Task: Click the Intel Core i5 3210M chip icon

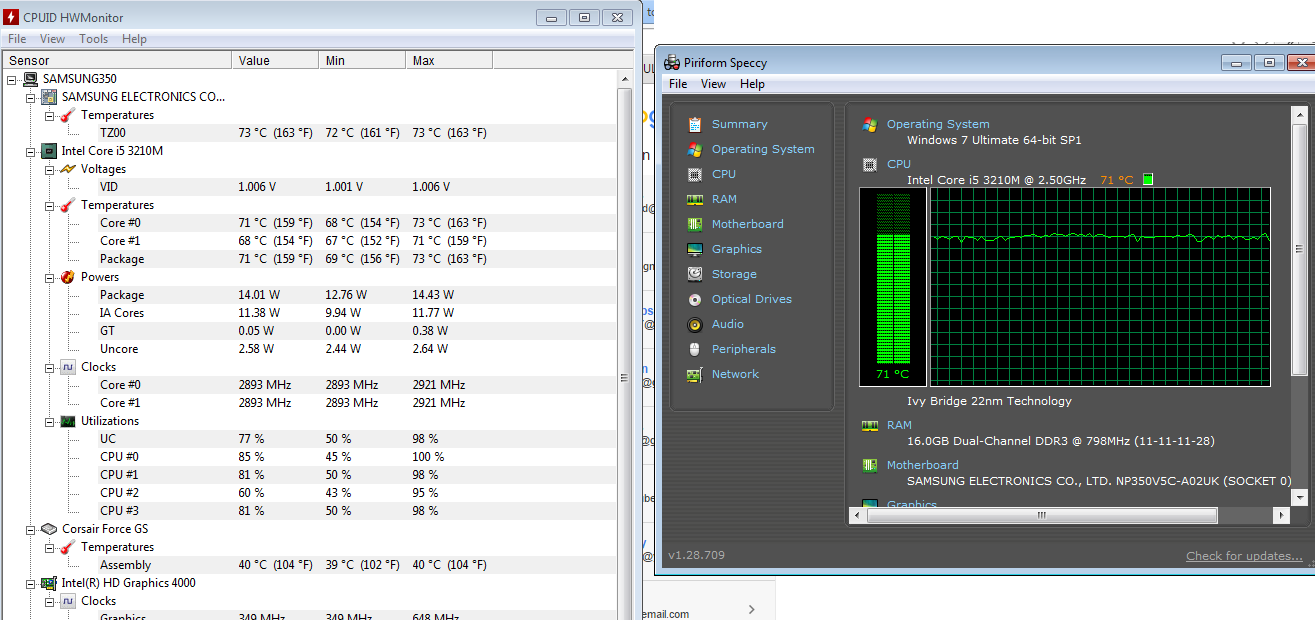Action: click(x=49, y=151)
